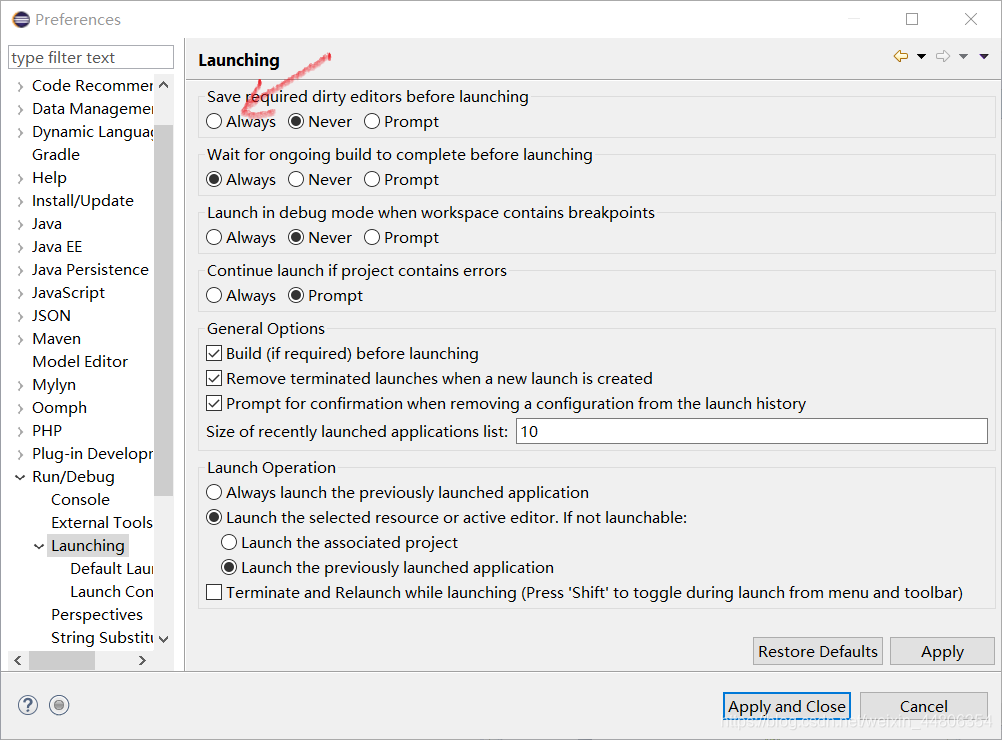Viewport: 1002px width, 740px height.
Task: Collapse the Launching tree node
Action: coord(39,546)
